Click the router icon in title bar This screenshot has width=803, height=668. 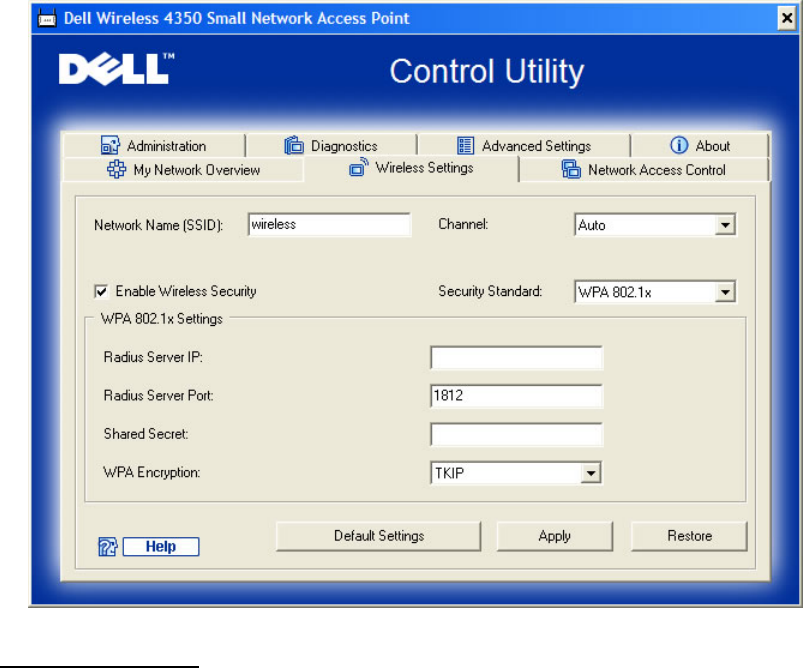pyautogui.click(x=47, y=18)
